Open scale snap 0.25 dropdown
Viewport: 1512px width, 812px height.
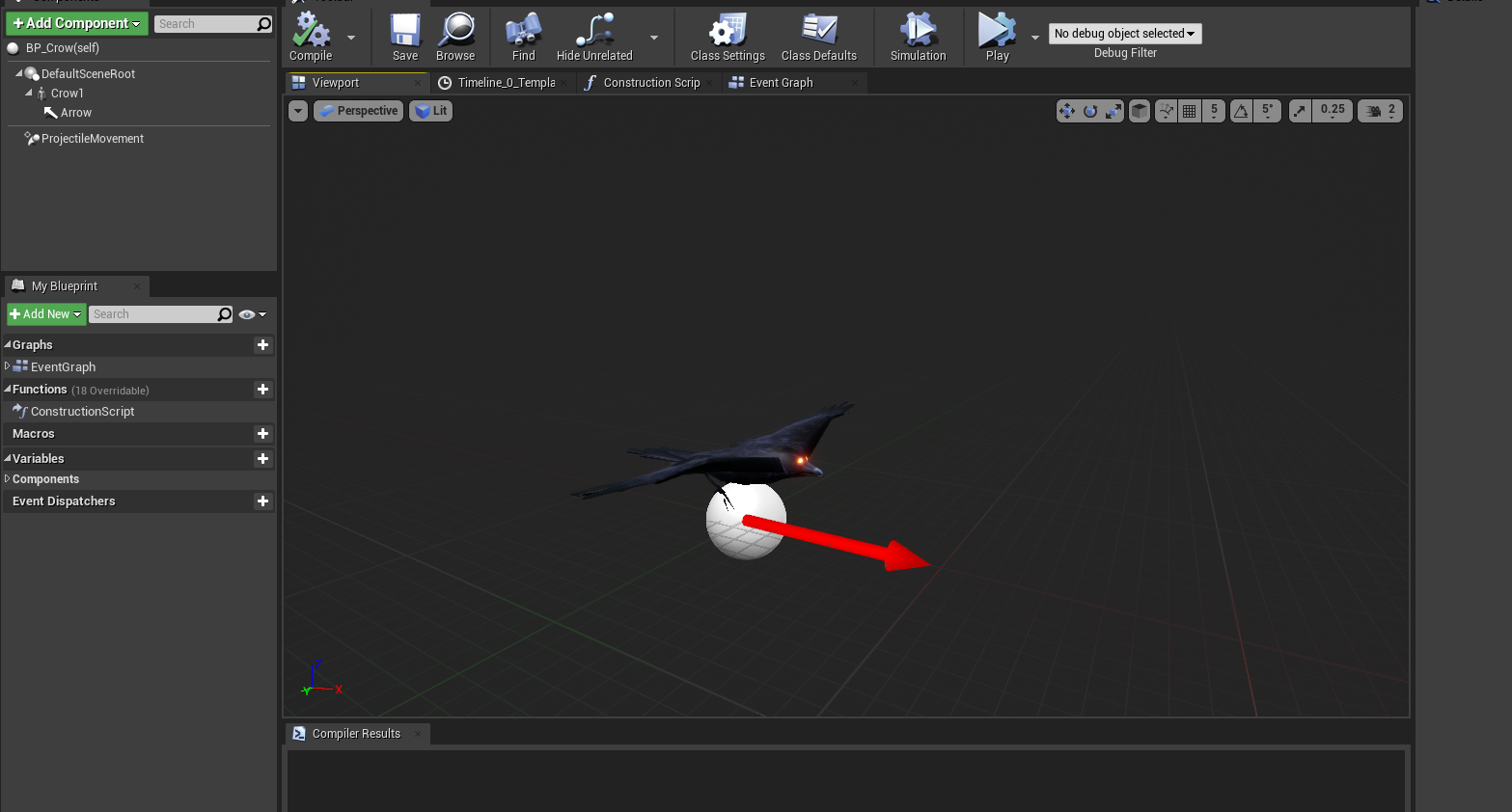pos(1333,111)
